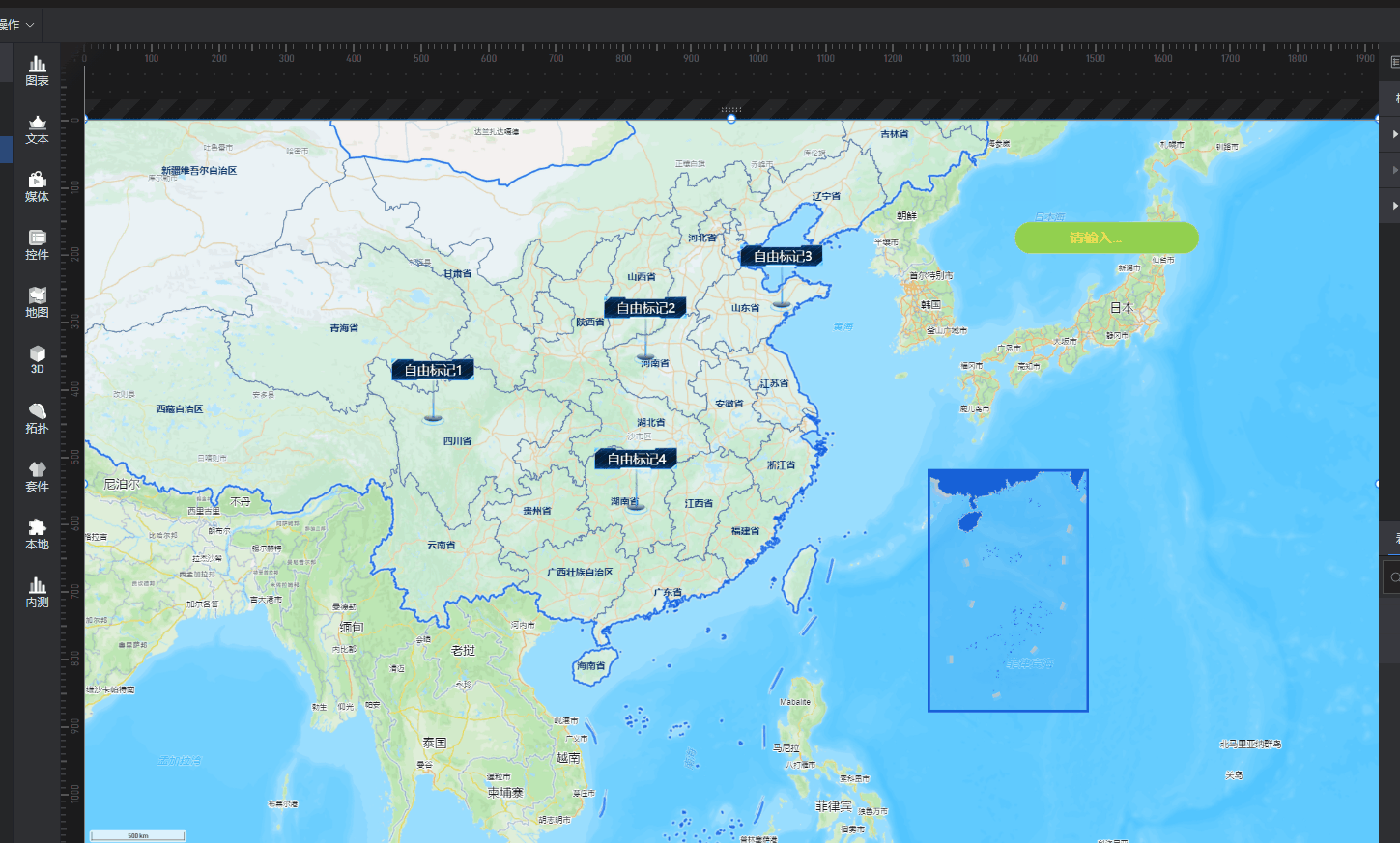Click the 海南省 label on the map

[591, 666]
